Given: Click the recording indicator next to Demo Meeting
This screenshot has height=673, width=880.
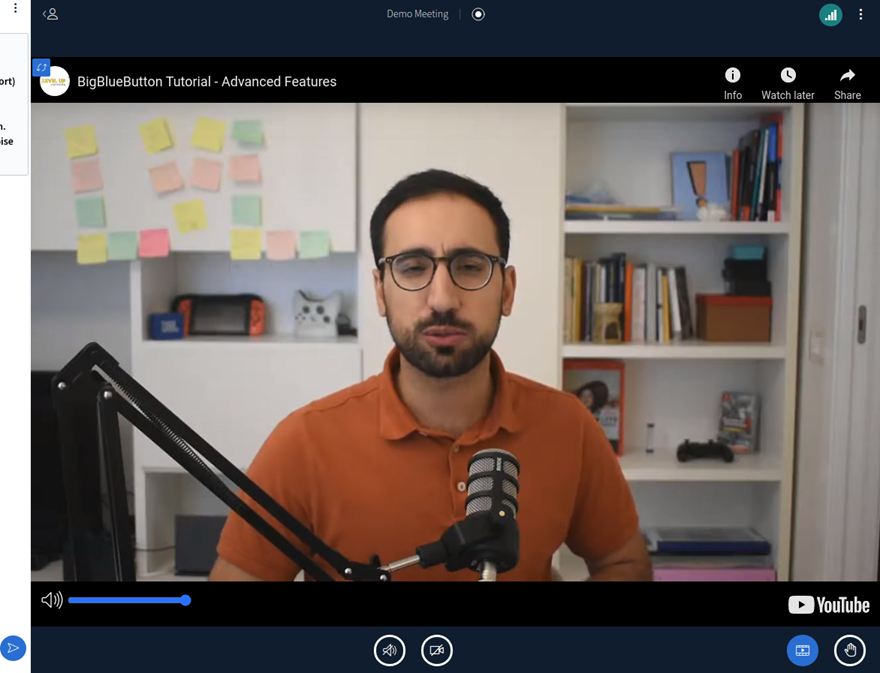Looking at the screenshot, I should coord(478,14).
